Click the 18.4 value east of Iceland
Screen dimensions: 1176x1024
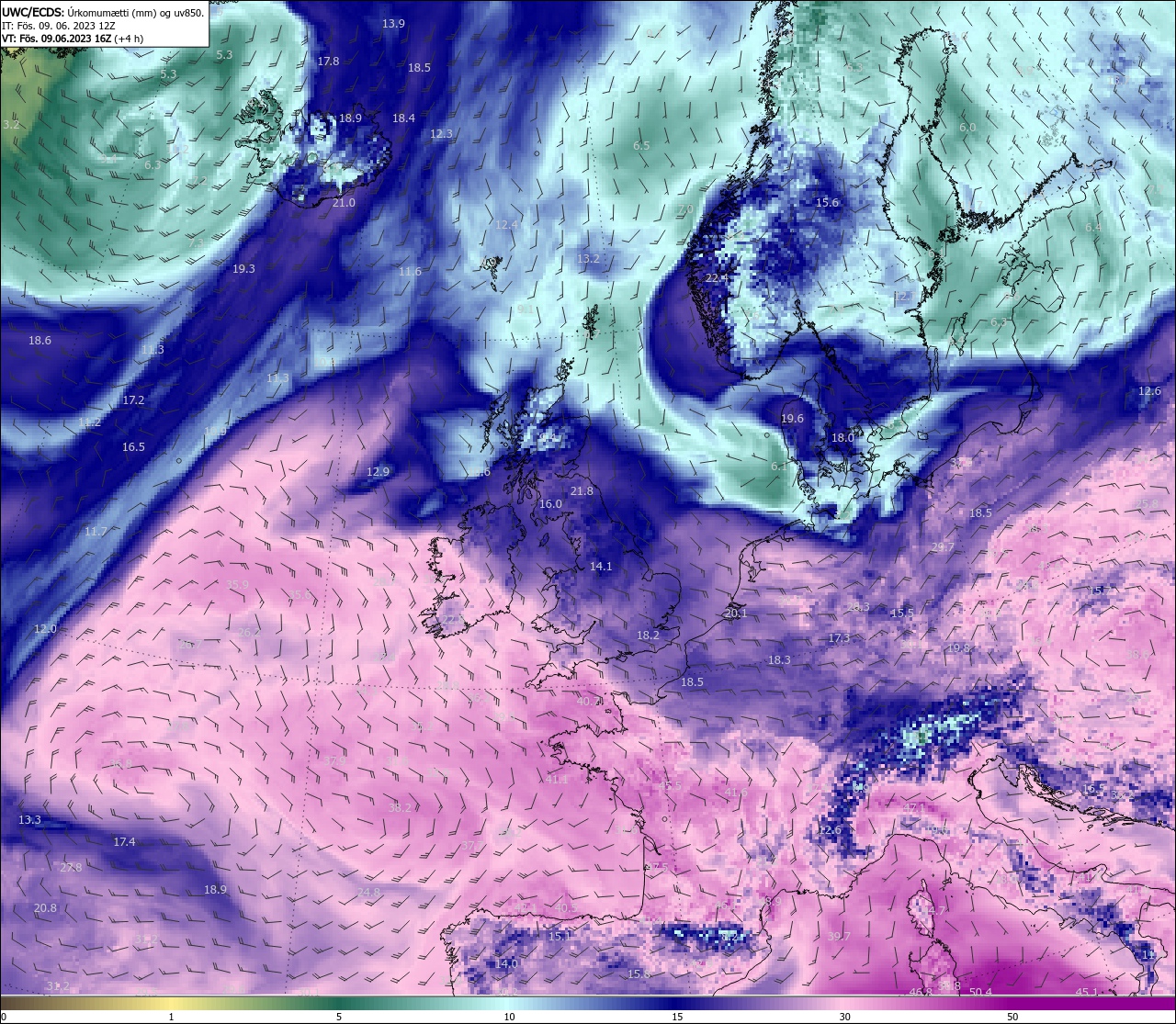403,118
